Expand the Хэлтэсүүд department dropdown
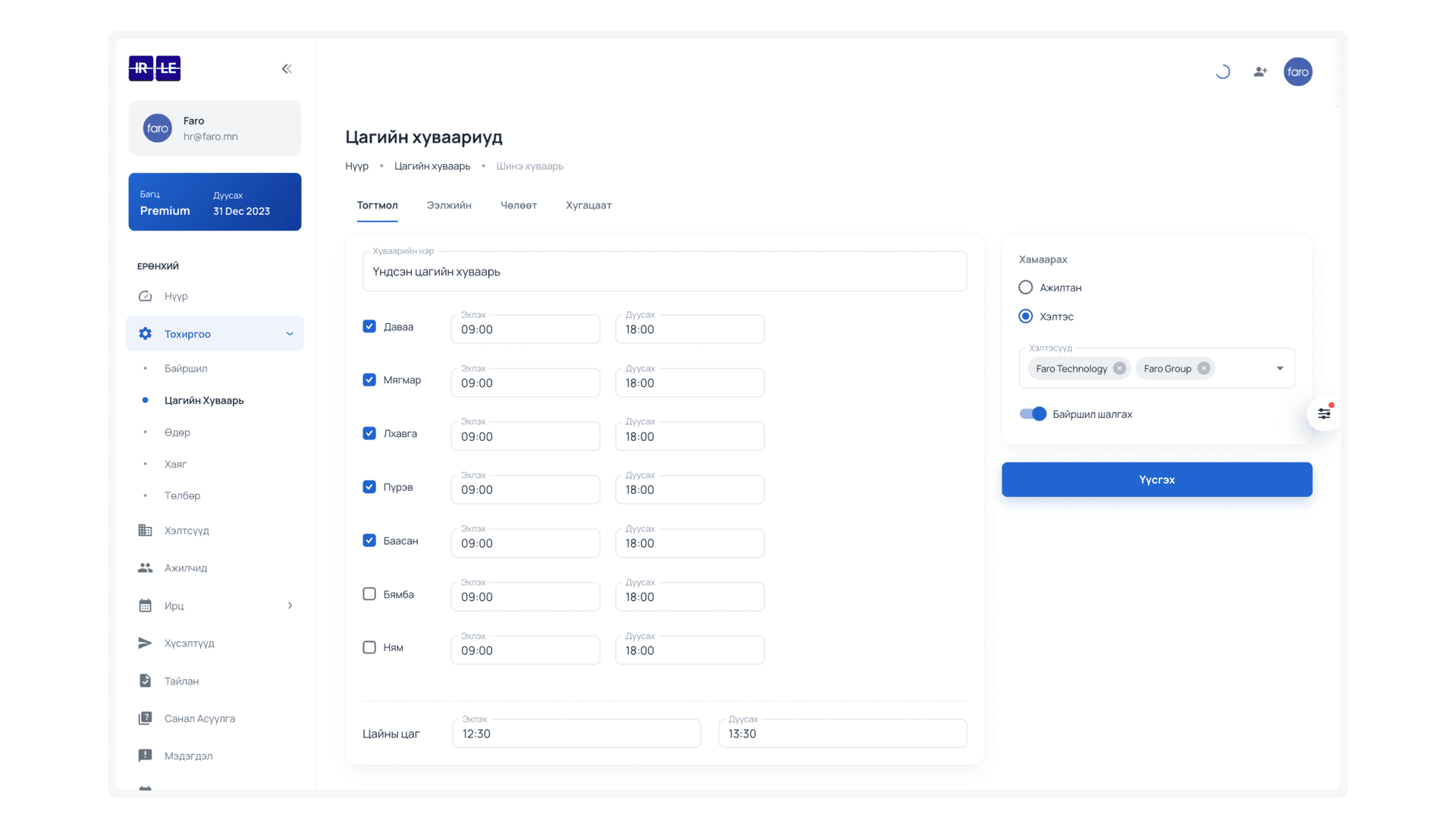This screenshot has width=1456, height=830. coord(1280,368)
